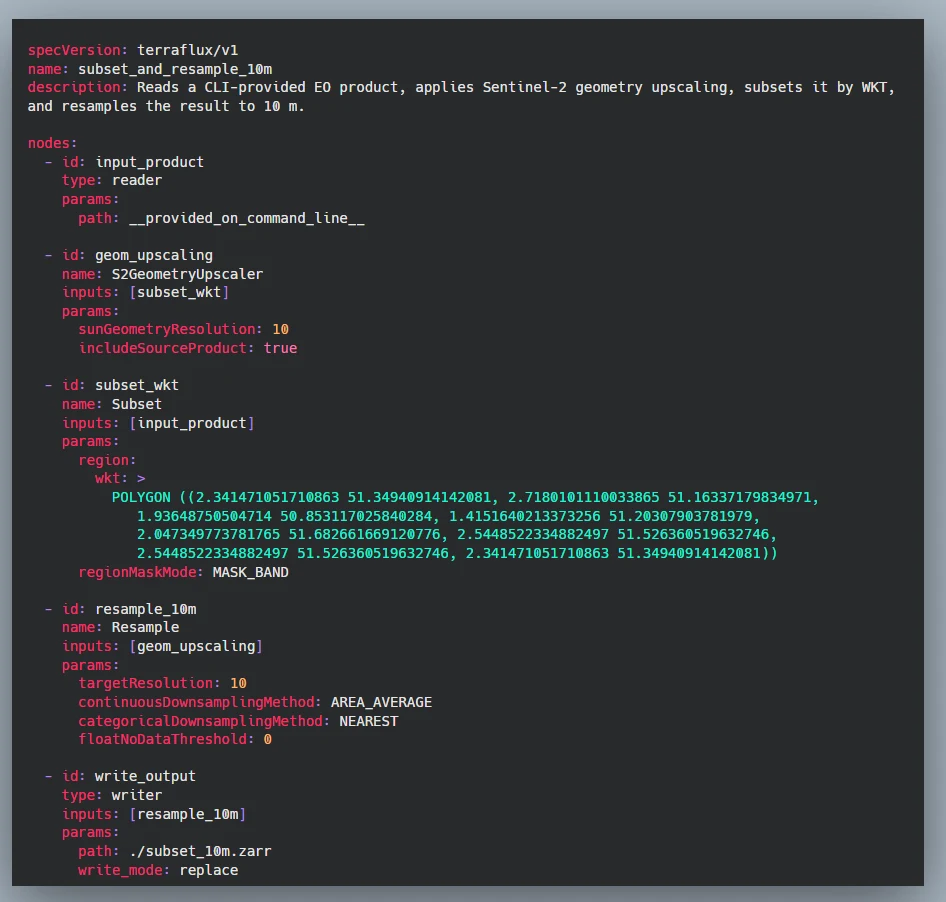Screen dimensions: 946x902
Task: Click the 'categoricalDownsamplingMethod' key
Action: click(200, 722)
